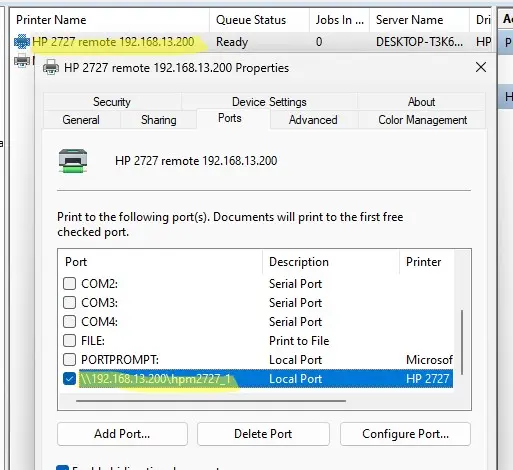Click the port list horizontal scrollbar
The image size is (513, 470).
(211, 401)
